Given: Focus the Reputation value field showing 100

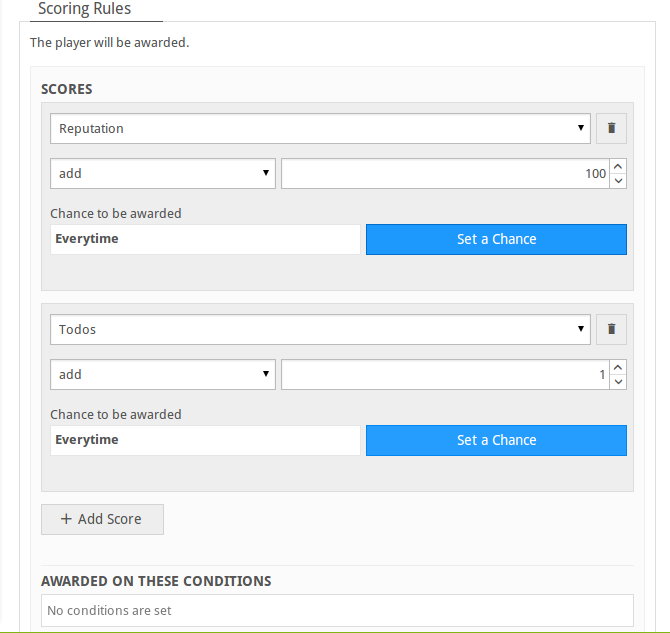Looking at the screenshot, I should coord(445,174).
